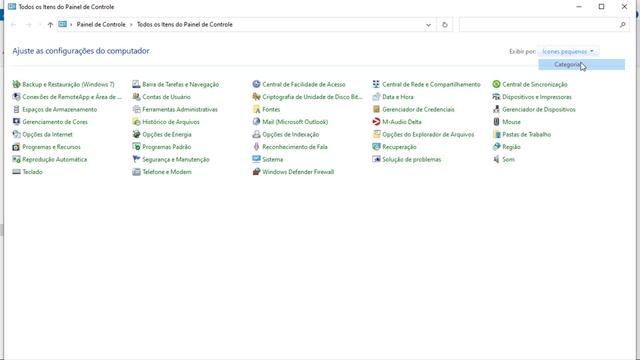Open the Sistema icon
This screenshot has height=360, width=640.
coord(256,159)
